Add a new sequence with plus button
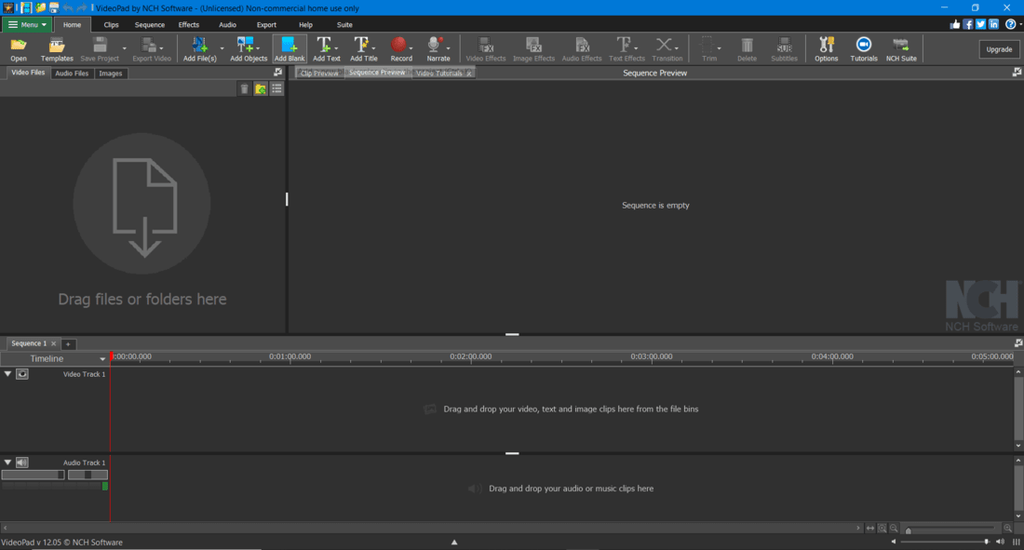This screenshot has width=1024, height=550. click(68, 344)
